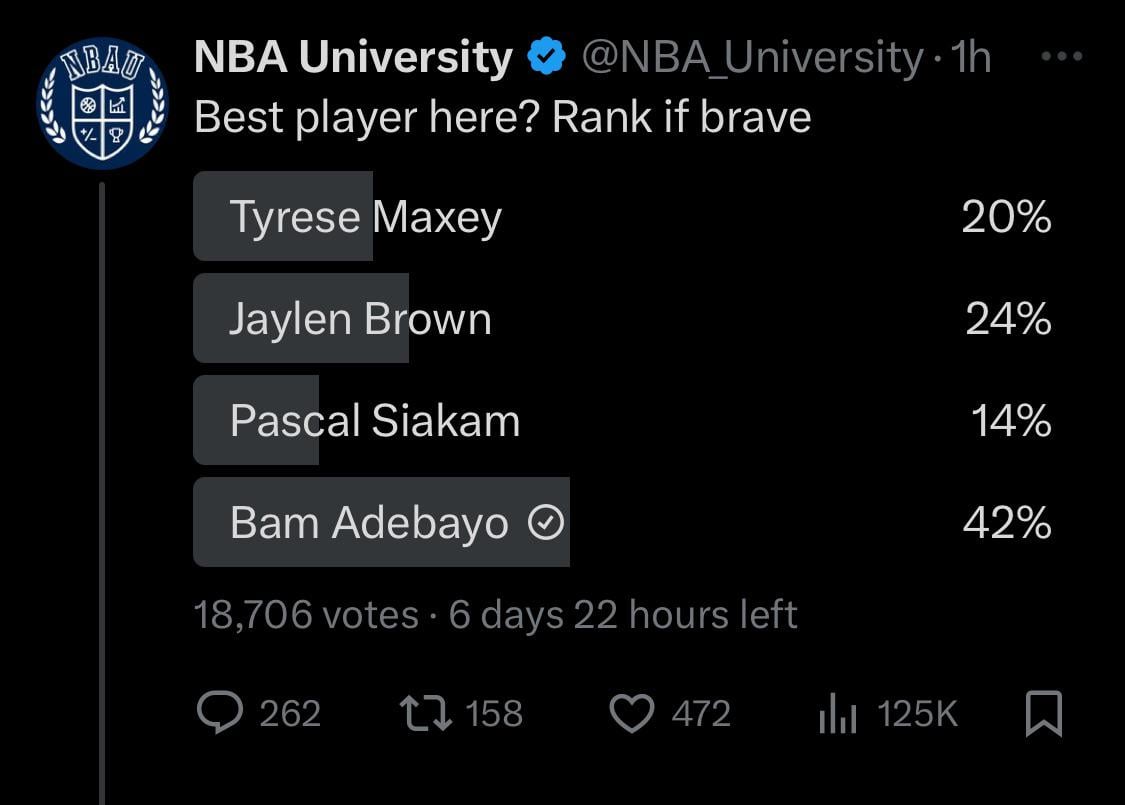
Task: Click the checkmark beside Bam Adebayo
Action: coord(546,523)
